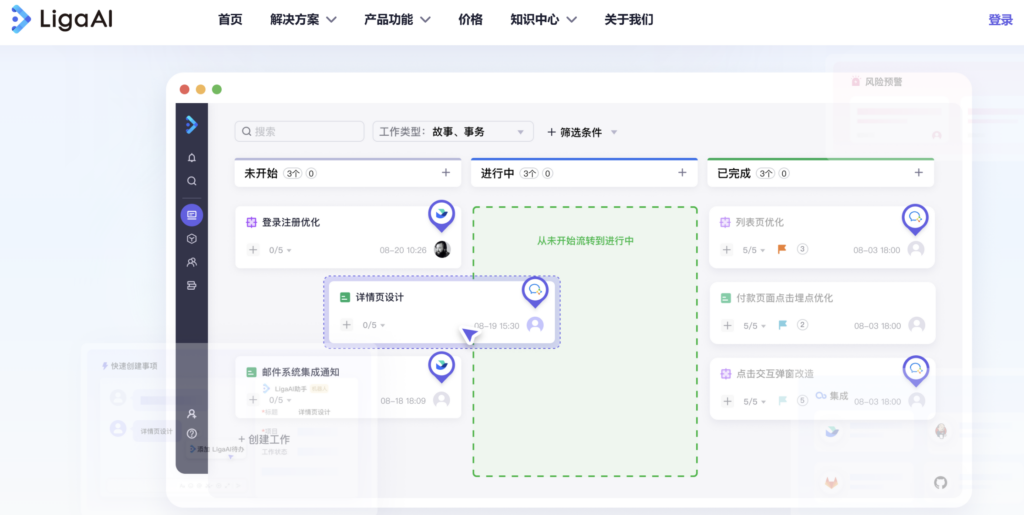Click the pin badge on the 登录注册优化 card
The image size is (1024, 515).
pos(441,215)
